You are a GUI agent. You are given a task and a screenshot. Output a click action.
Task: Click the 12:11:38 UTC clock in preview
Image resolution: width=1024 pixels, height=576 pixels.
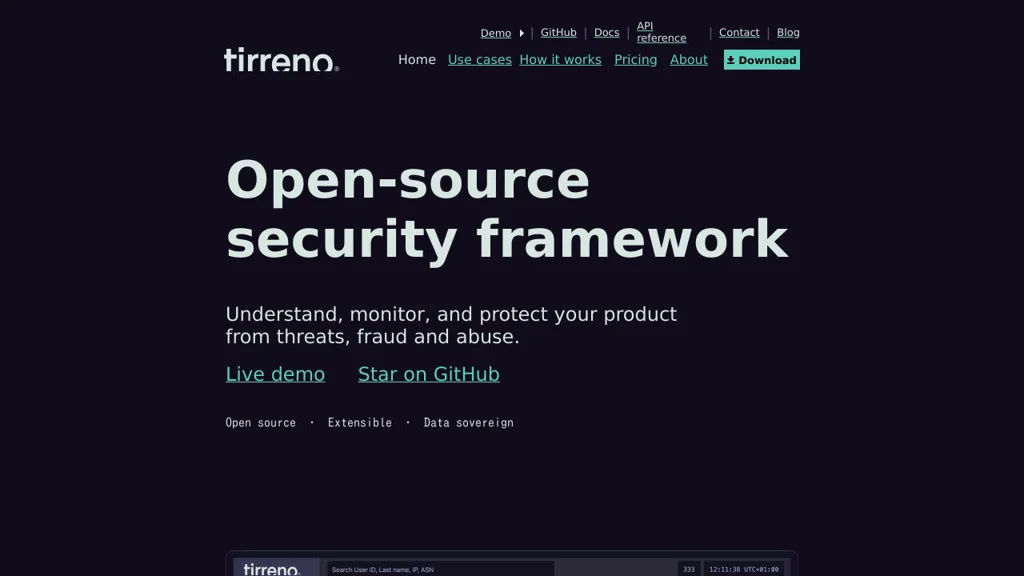click(744, 569)
